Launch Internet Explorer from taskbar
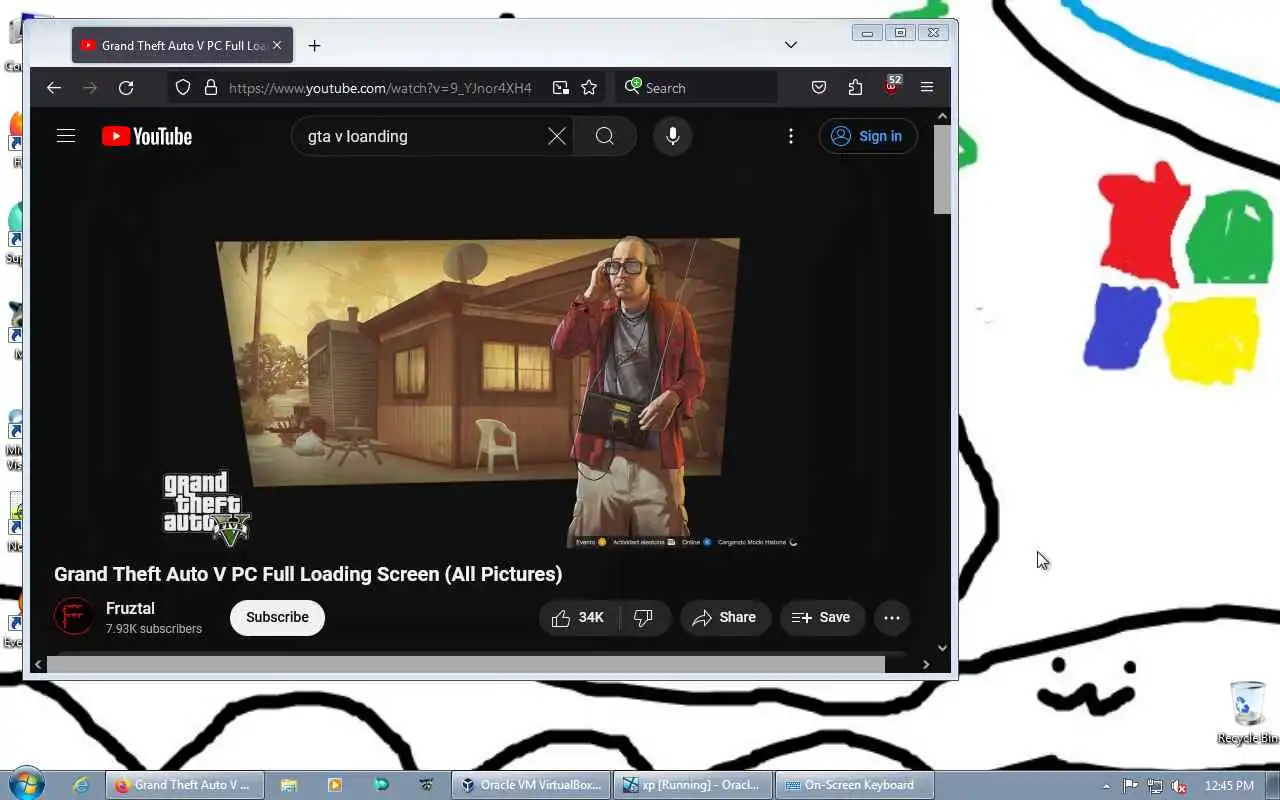 [x=81, y=785]
